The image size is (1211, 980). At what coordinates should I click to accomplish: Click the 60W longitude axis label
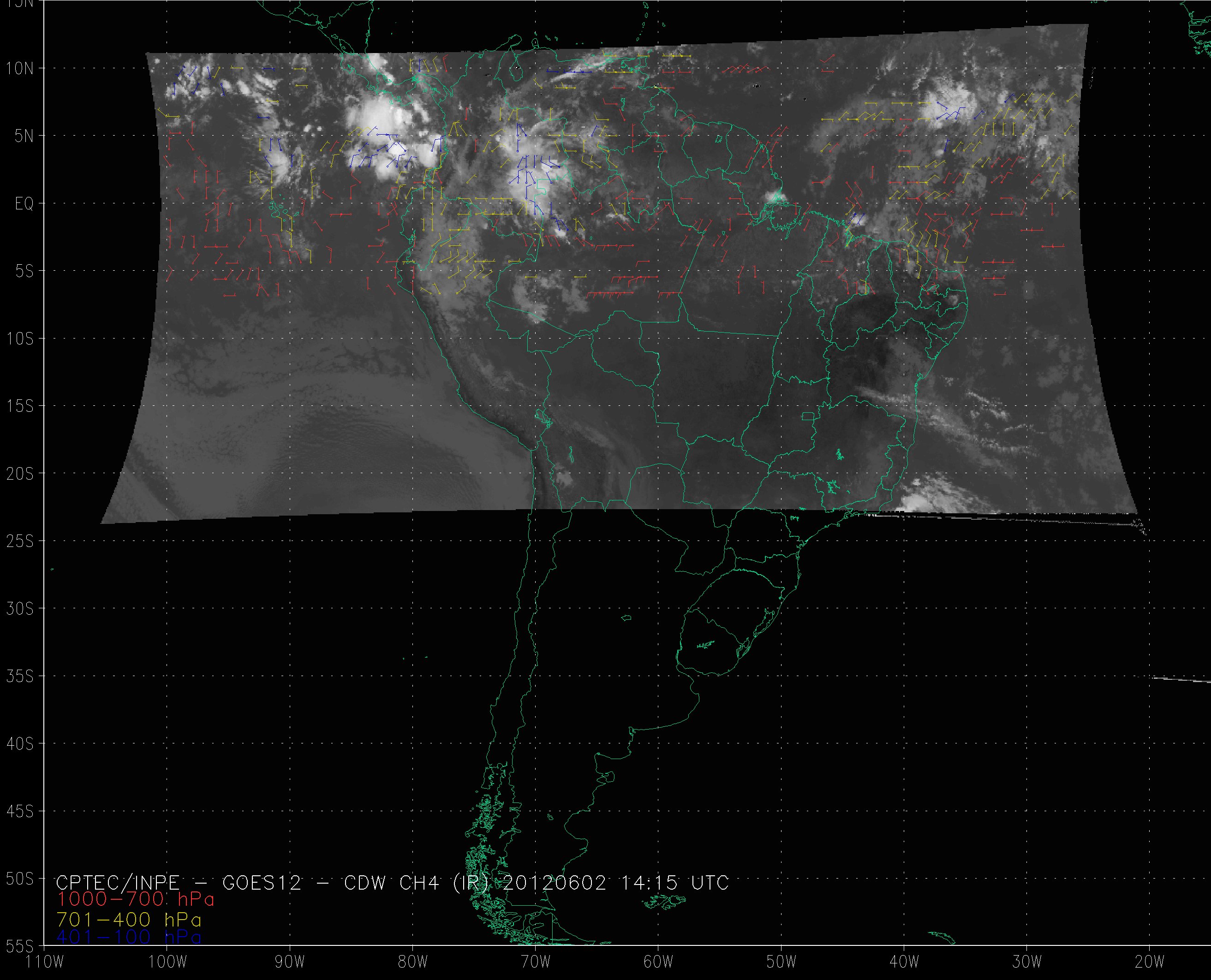658,962
